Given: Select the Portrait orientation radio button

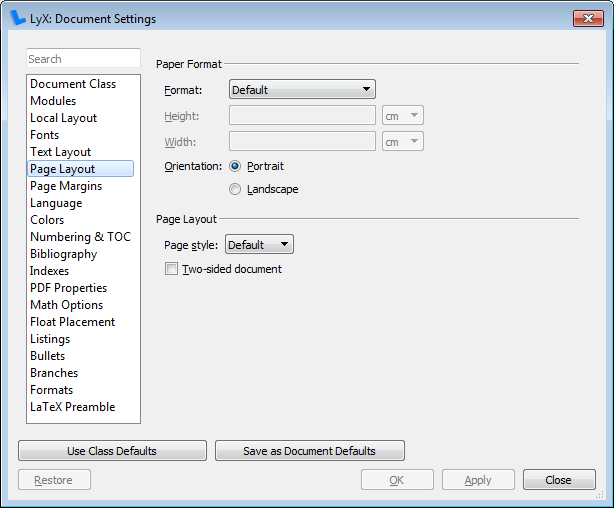Looking at the screenshot, I should pos(235,166).
